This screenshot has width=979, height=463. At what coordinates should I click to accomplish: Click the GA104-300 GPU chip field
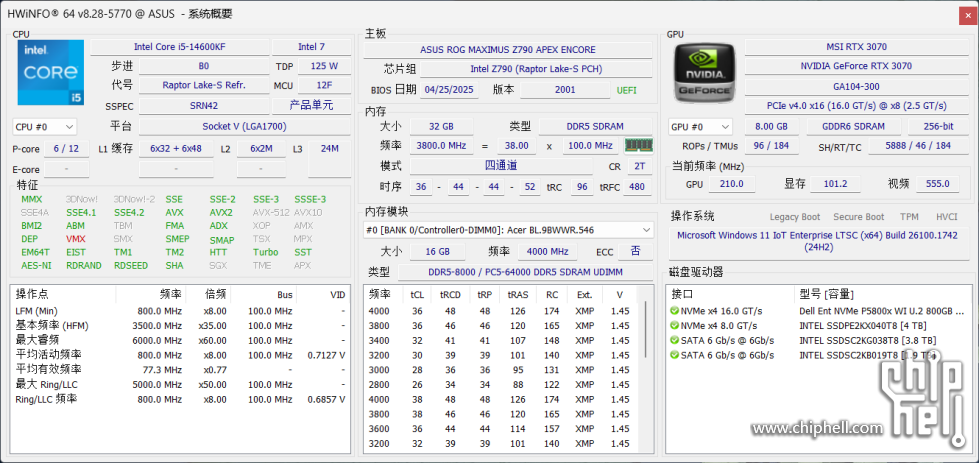(856, 87)
